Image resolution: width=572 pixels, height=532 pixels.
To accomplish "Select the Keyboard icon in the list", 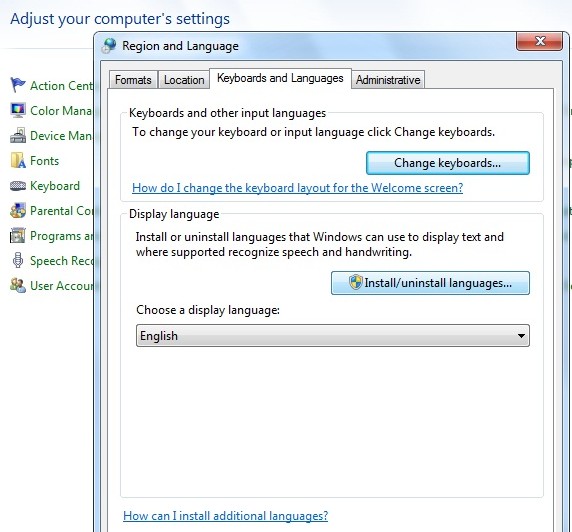I will pos(18,186).
